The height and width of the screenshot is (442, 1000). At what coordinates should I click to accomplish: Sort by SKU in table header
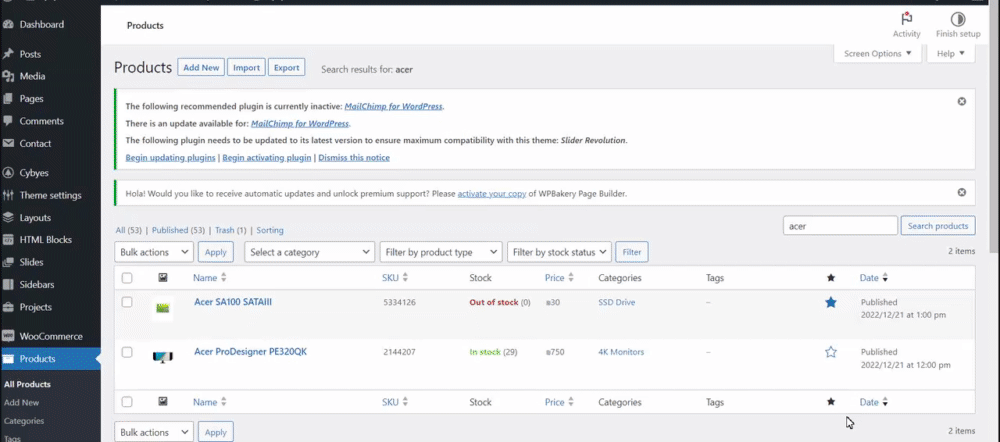[395, 278]
